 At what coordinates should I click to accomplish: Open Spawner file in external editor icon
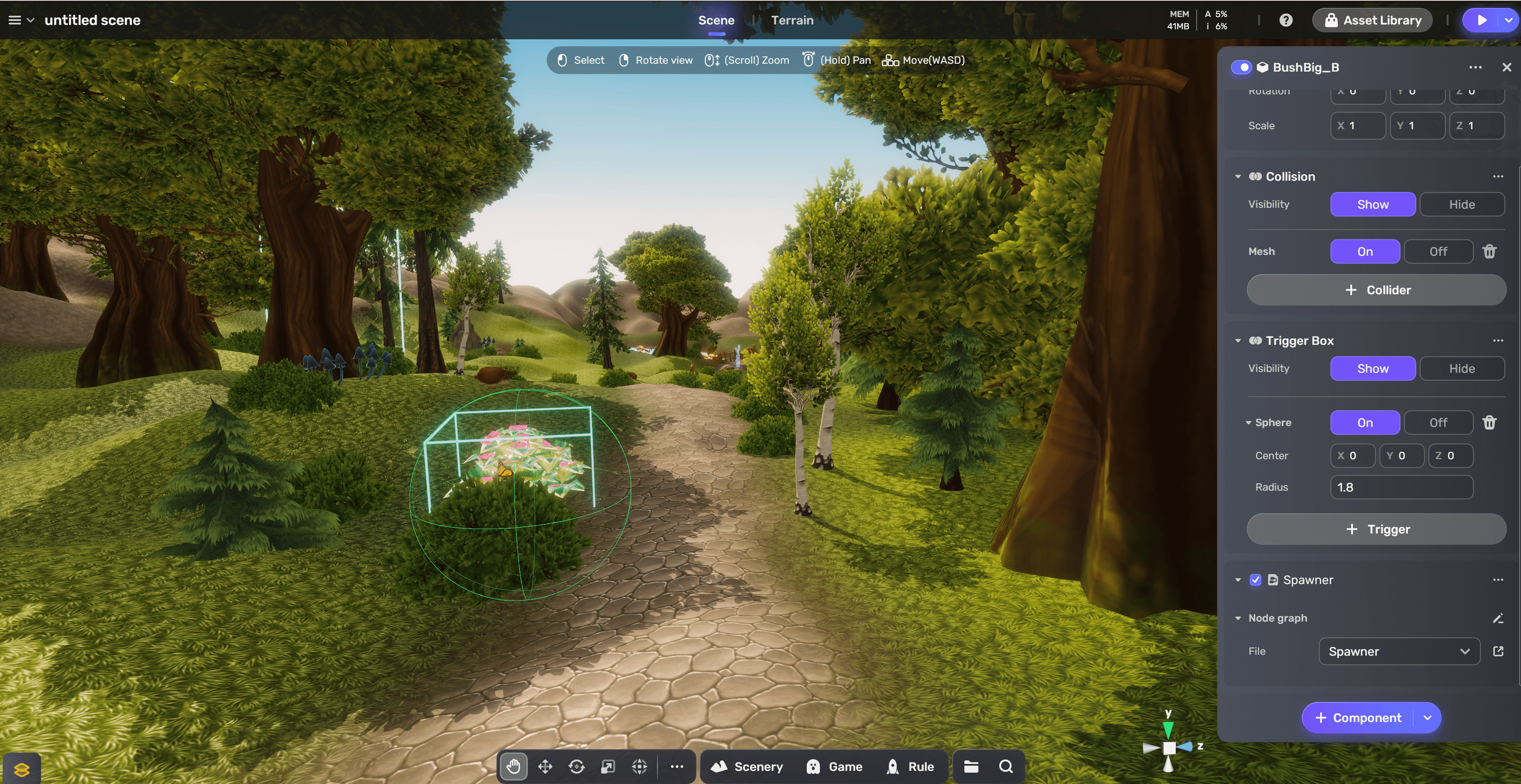[x=1498, y=651]
